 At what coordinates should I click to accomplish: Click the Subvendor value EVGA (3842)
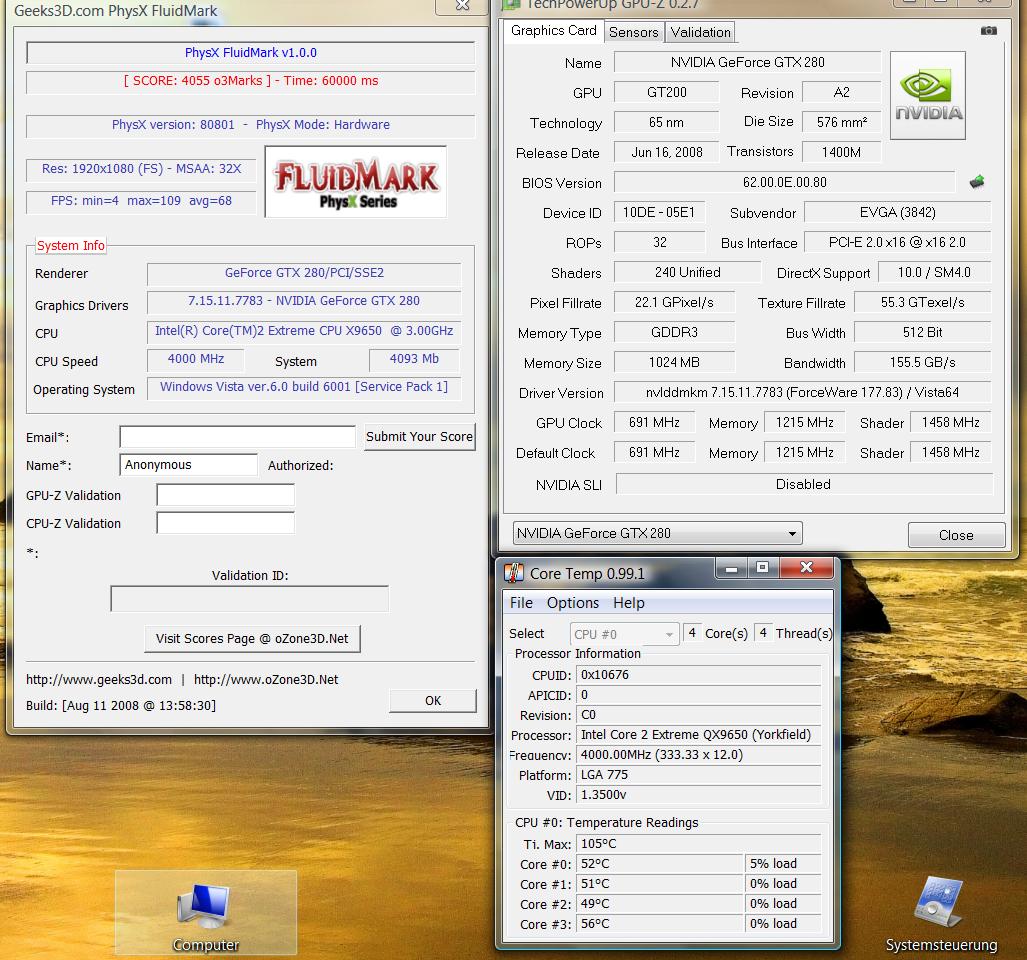(x=897, y=212)
